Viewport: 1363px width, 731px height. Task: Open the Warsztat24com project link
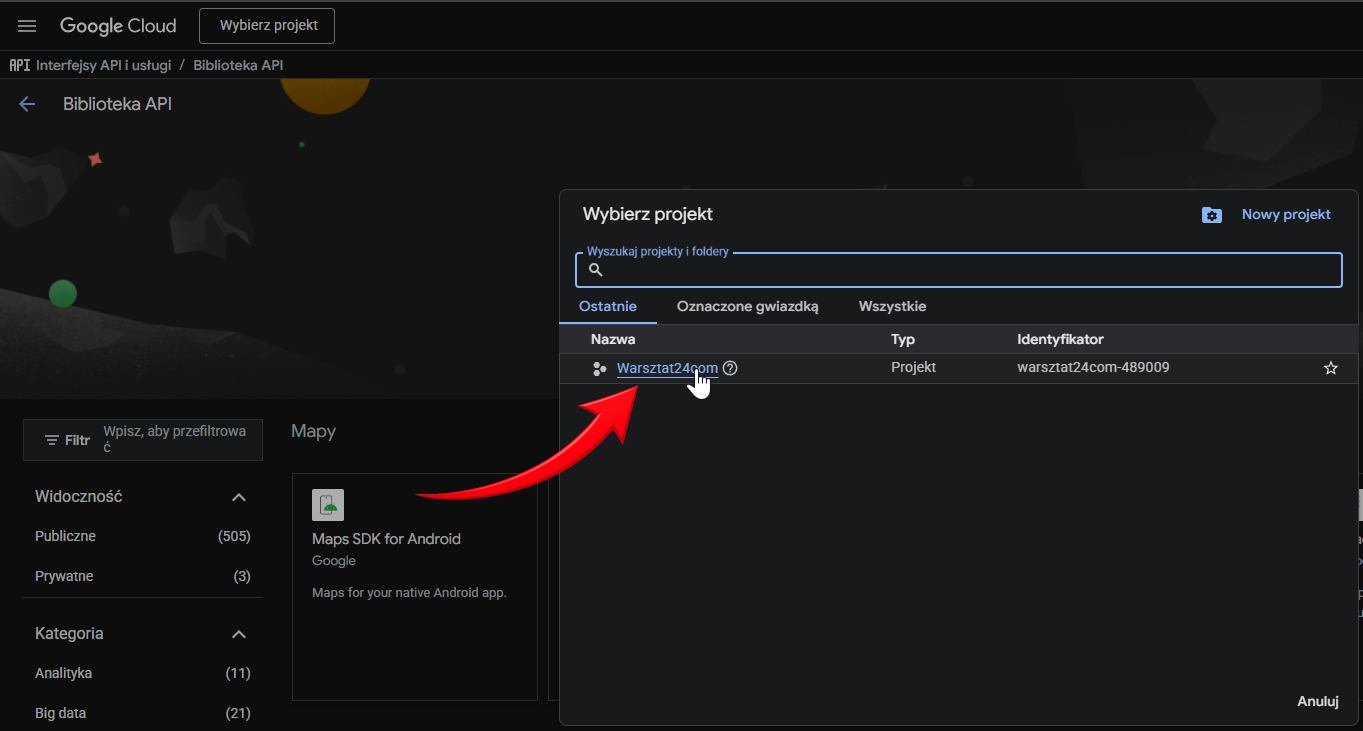click(666, 368)
